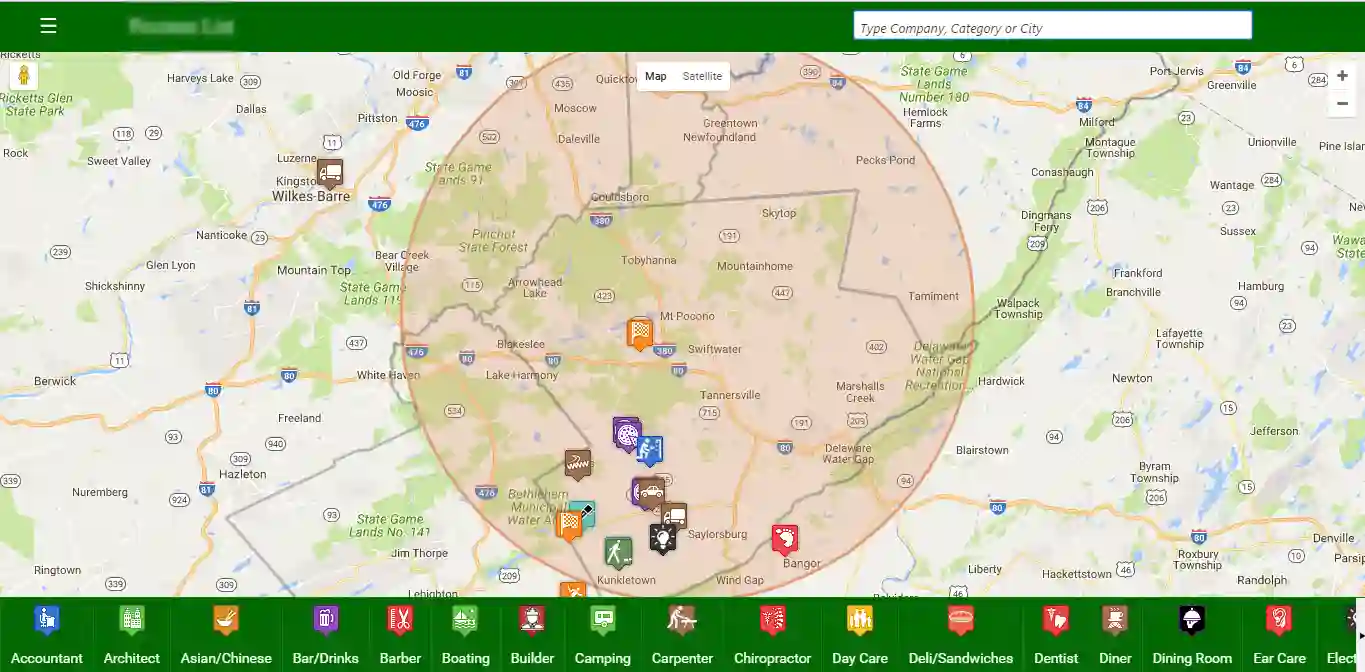The width and height of the screenshot is (1365, 672).
Task: Select the Map view tab
Action: 655,76
